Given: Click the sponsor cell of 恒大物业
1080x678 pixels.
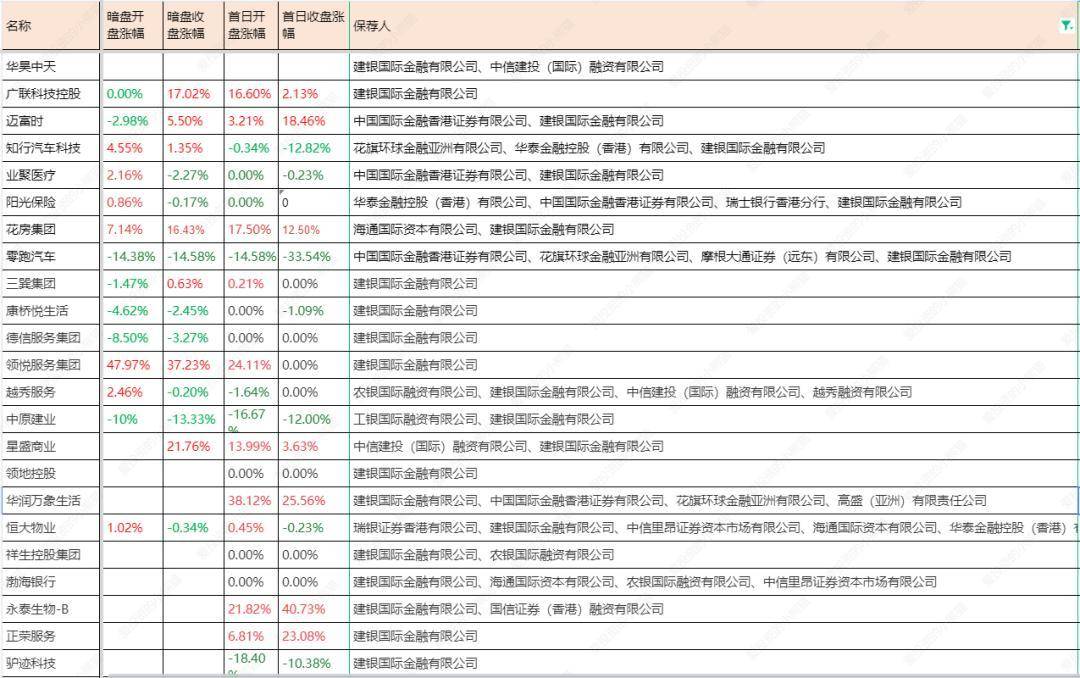Looking at the screenshot, I should coord(700,528).
